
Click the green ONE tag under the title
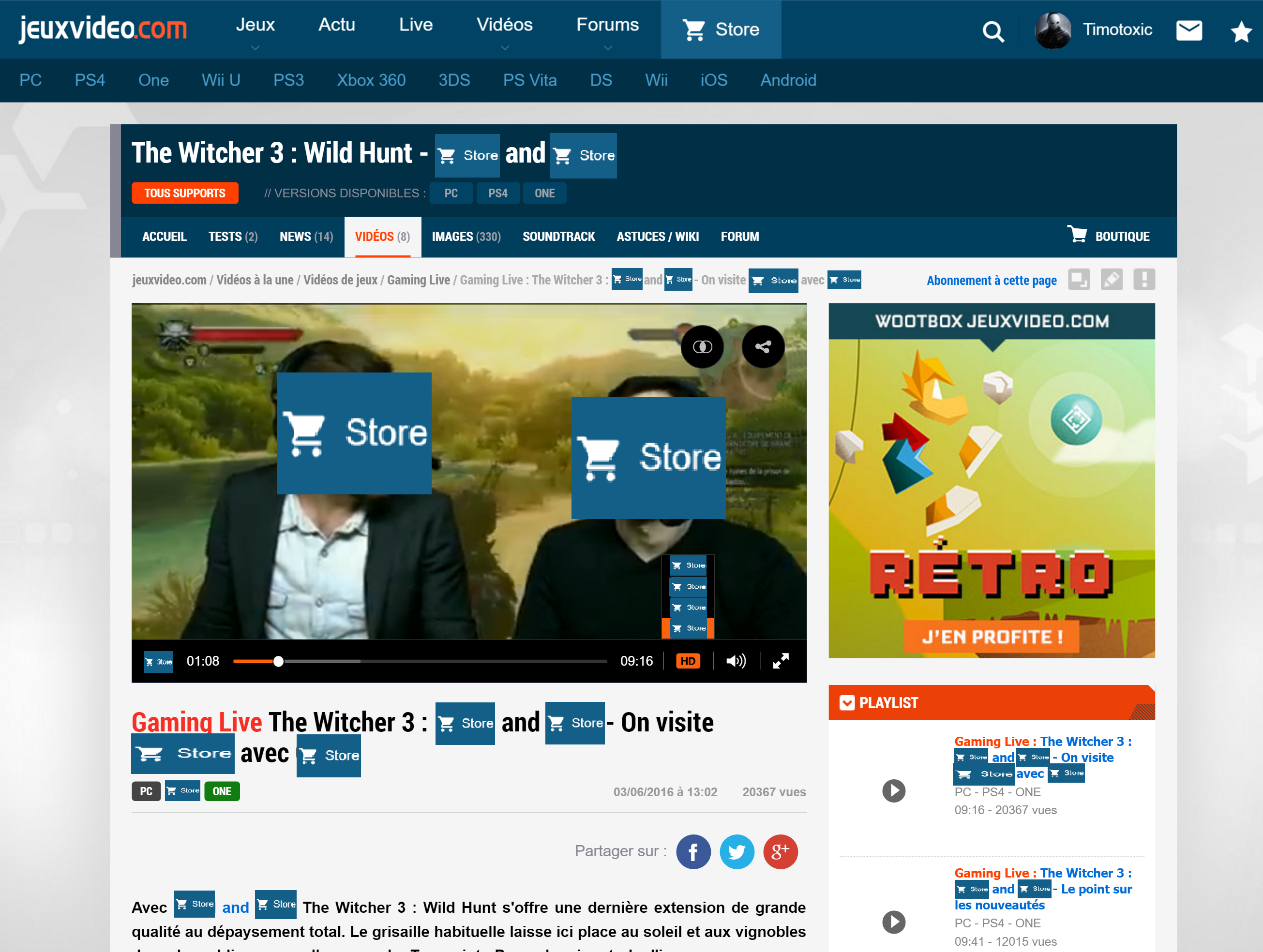pos(222,791)
